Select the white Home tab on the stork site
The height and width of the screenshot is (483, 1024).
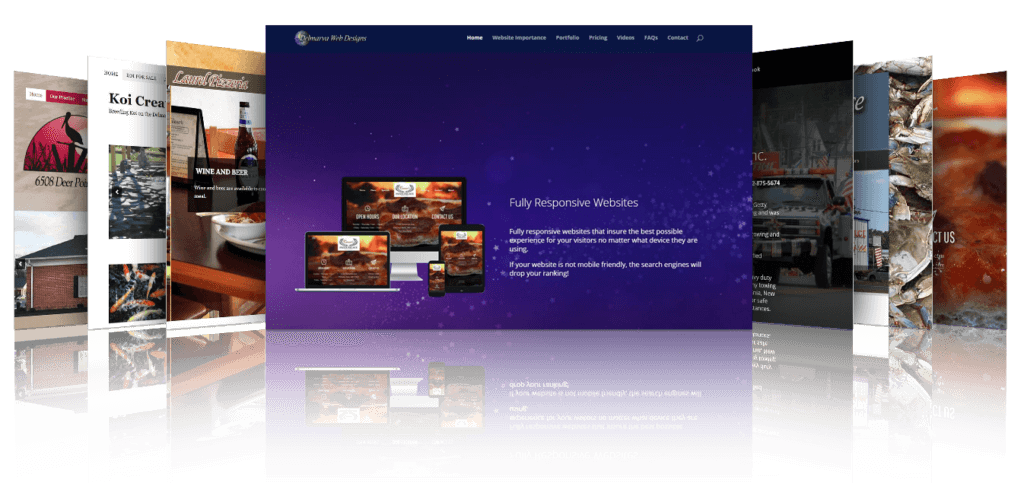tap(35, 95)
